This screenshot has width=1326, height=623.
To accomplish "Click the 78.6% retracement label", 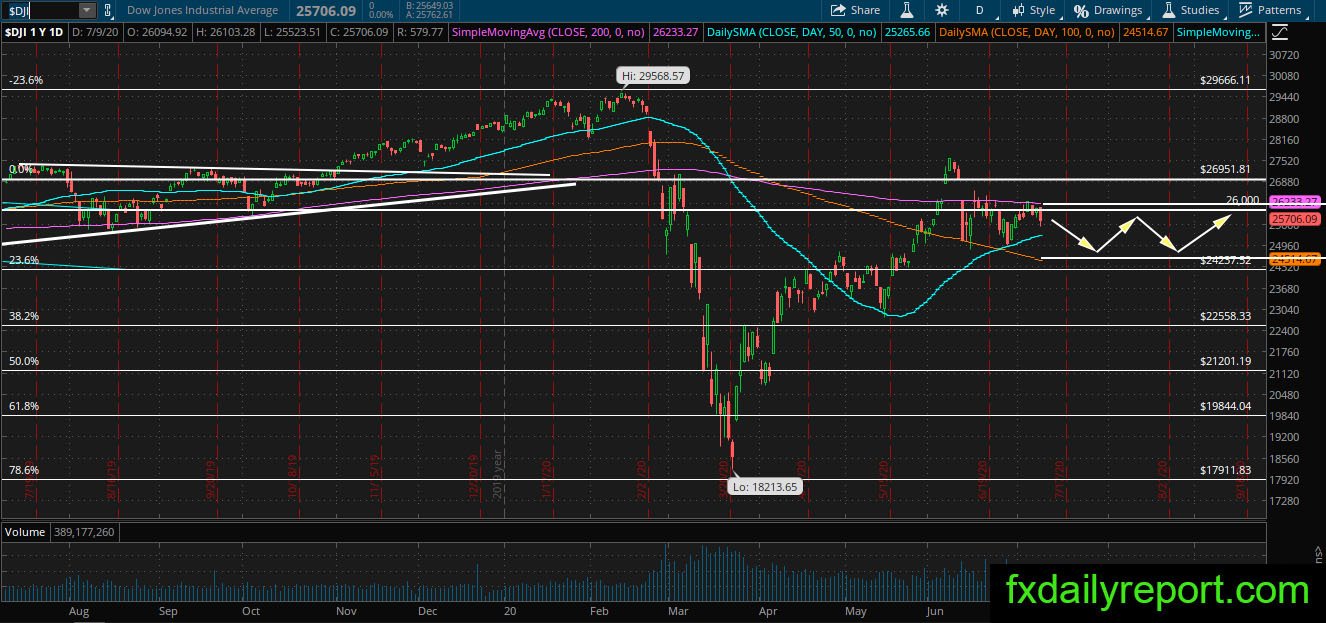I will [x=23, y=470].
